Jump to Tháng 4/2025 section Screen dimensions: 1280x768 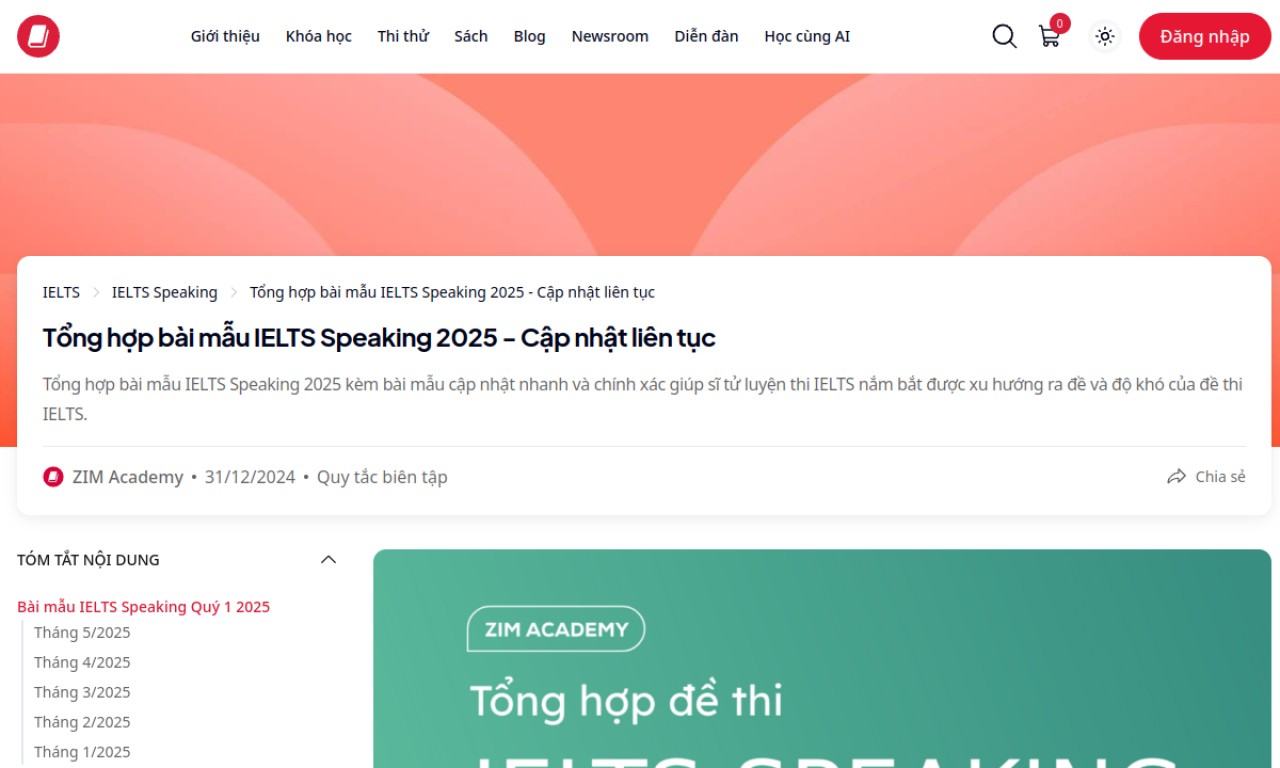pyautogui.click(x=82, y=662)
